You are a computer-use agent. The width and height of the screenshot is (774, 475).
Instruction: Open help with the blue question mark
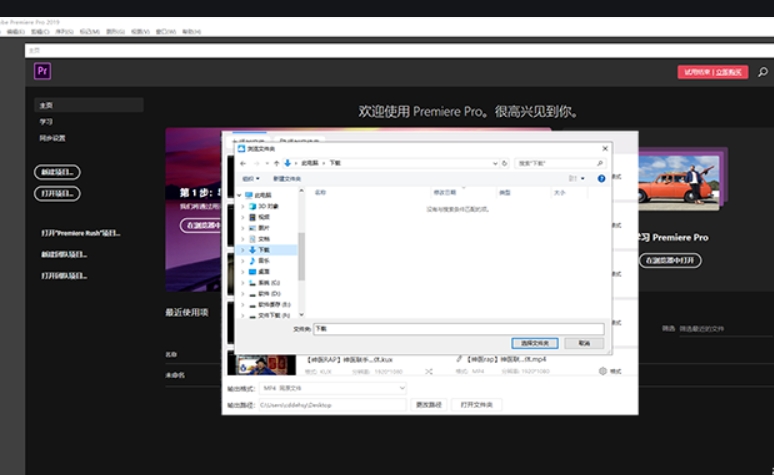coord(601,179)
